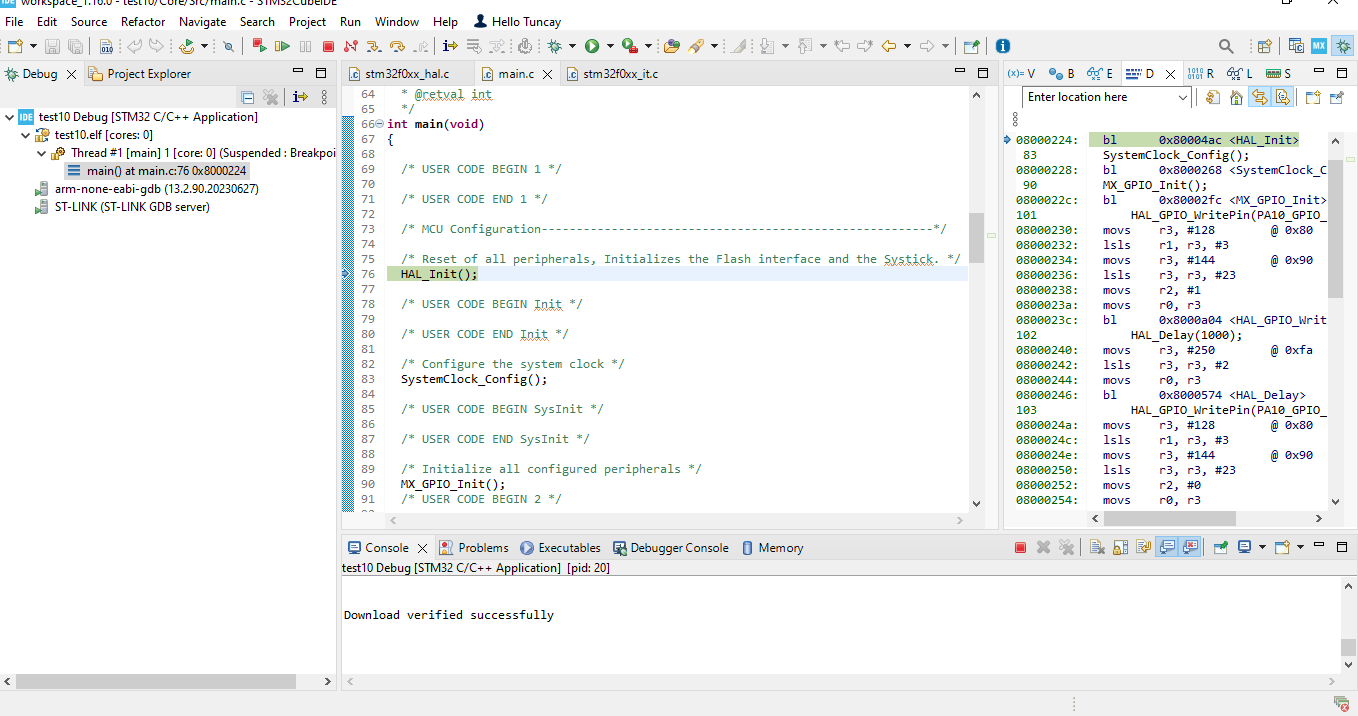This screenshot has height=716, width=1358.
Task: Select the Step Into icon
Action: (373, 46)
